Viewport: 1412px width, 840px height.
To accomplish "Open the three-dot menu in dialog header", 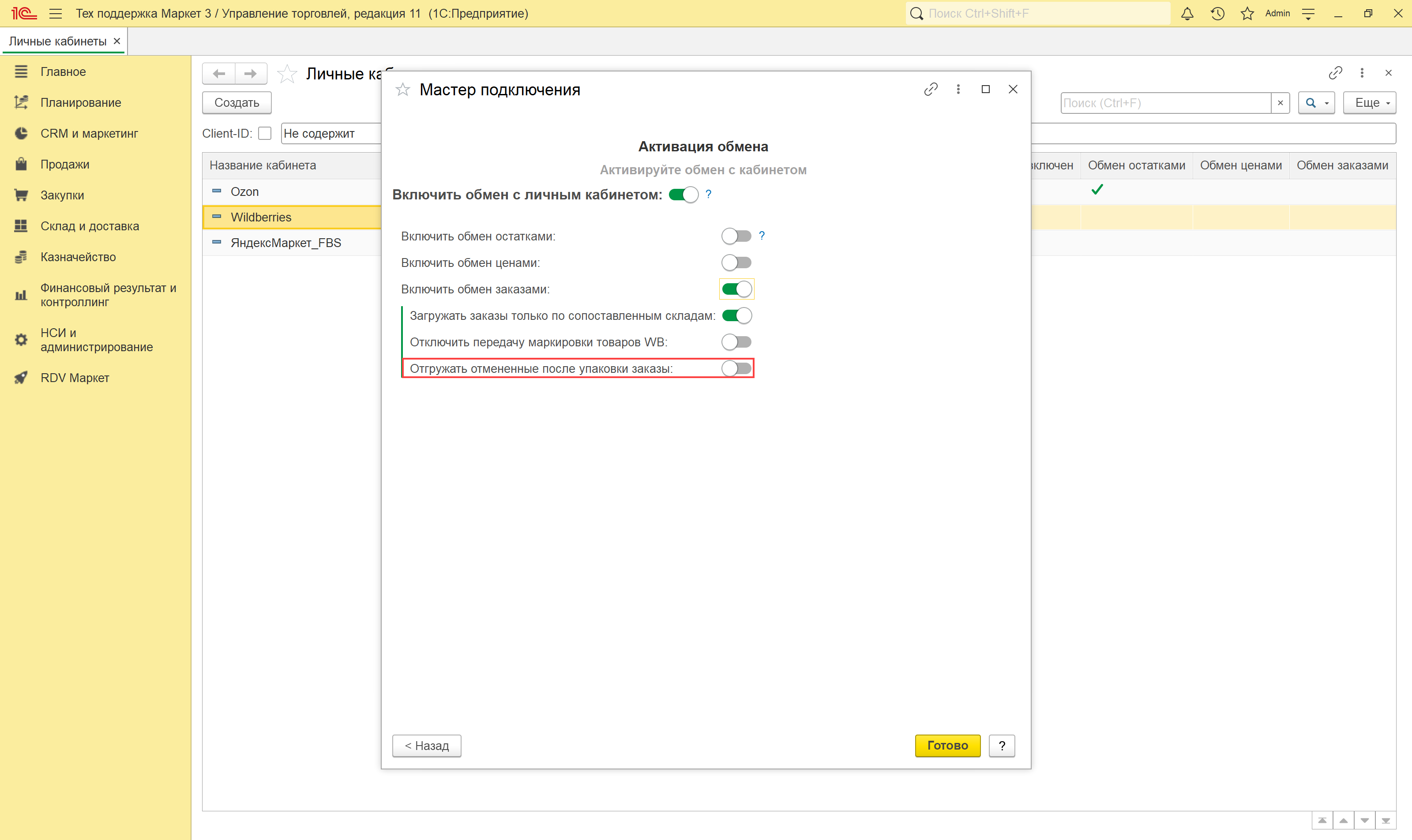I will (x=958, y=90).
